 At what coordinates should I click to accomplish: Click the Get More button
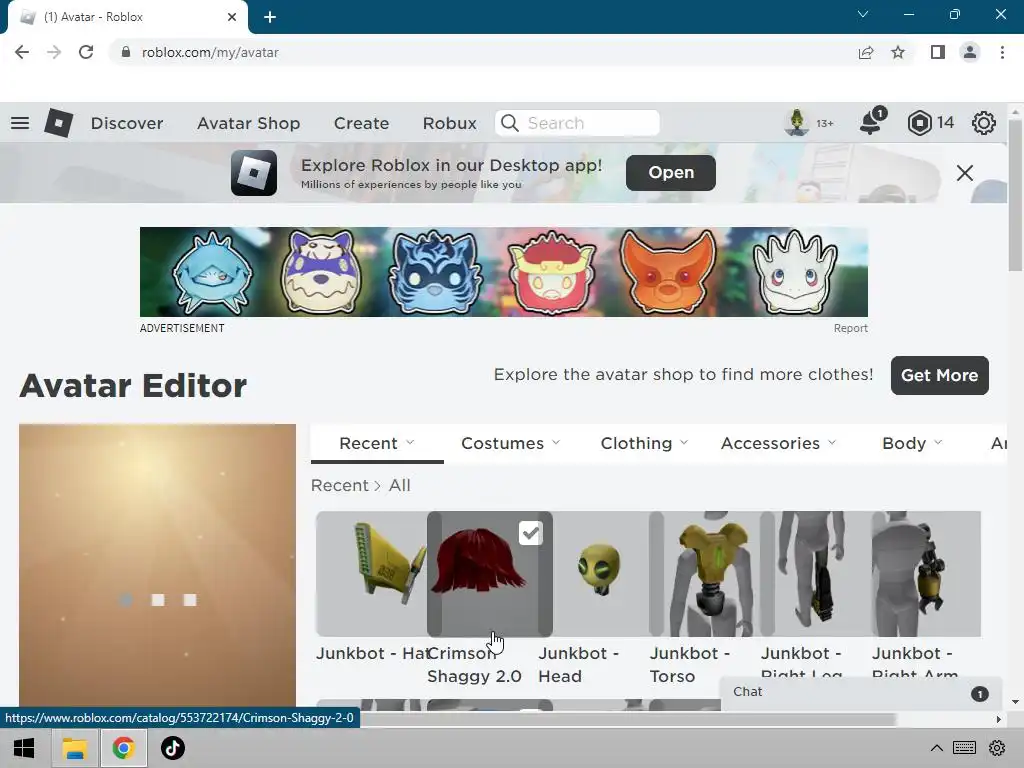940,375
